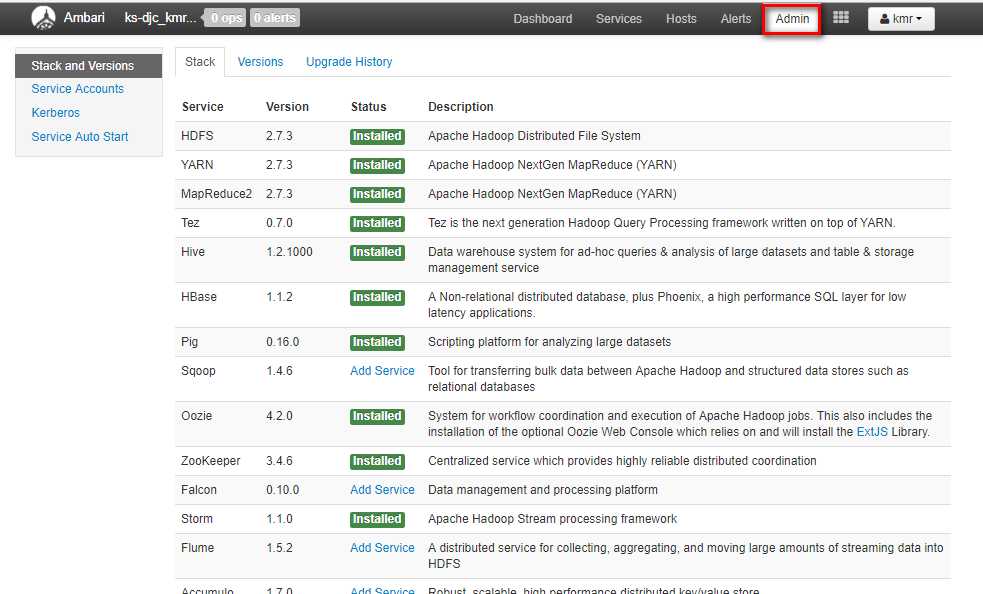Open the ExtJS library link
The image size is (983, 594).
point(872,432)
